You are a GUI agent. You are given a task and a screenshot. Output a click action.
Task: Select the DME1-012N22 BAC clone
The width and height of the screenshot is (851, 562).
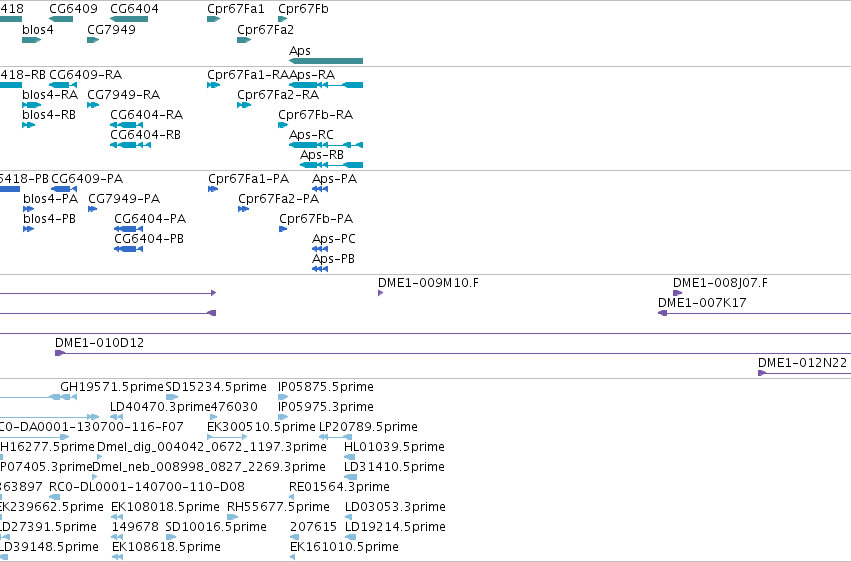coord(804,373)
